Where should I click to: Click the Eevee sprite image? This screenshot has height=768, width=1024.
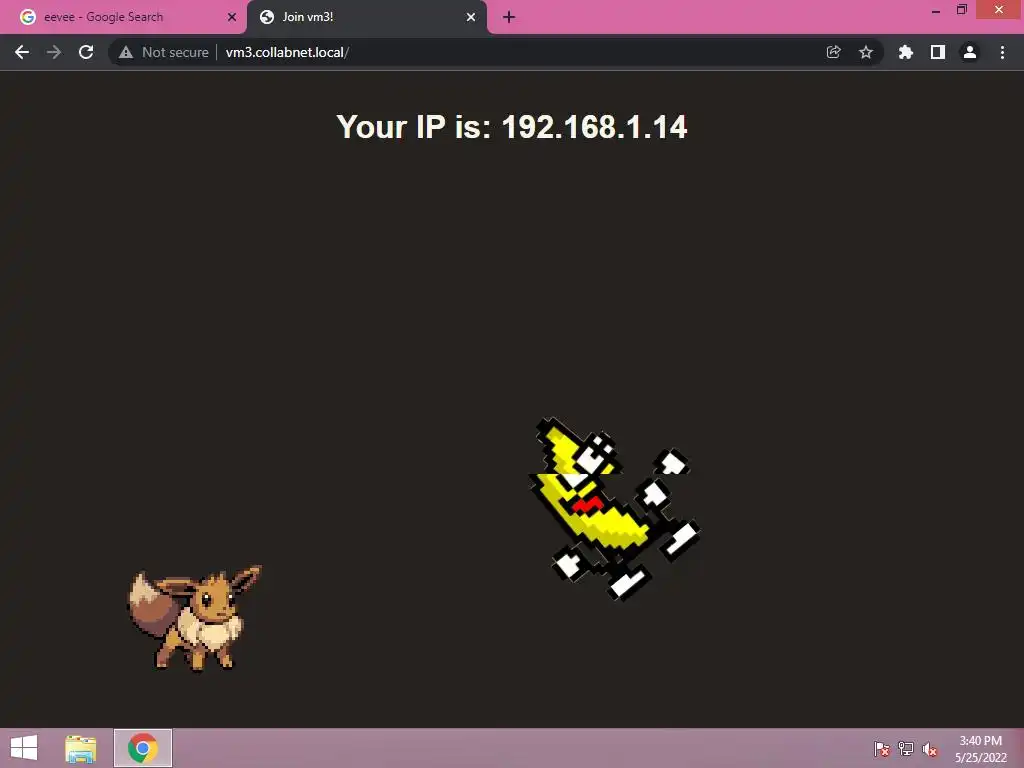195,618
